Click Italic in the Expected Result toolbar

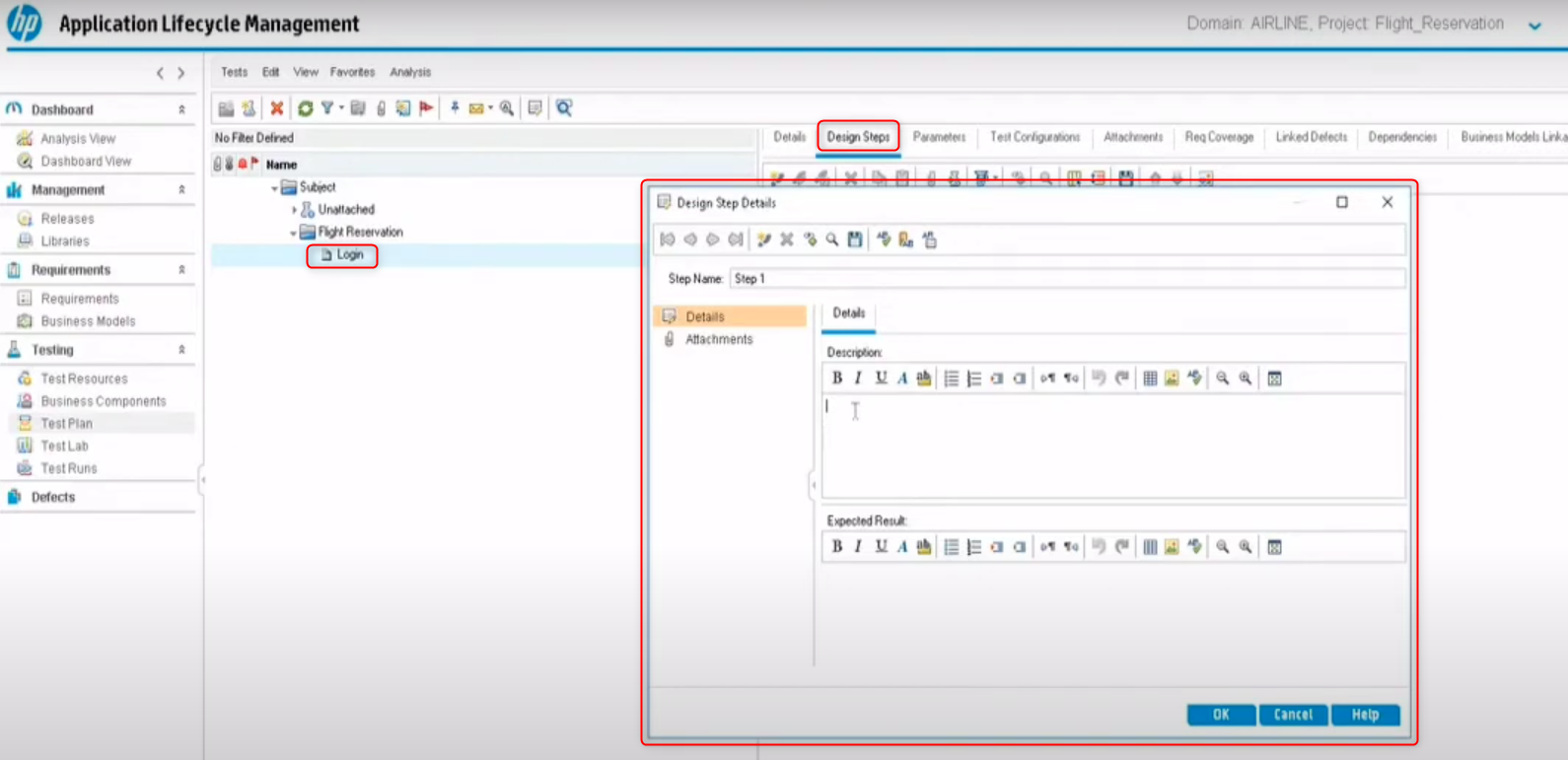pyautogui.click(x=858, y=547)
